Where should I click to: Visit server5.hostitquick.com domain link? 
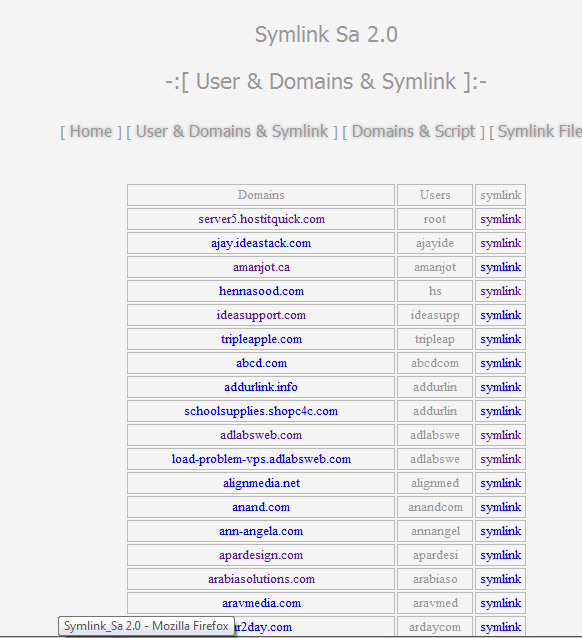pos(261,219)
